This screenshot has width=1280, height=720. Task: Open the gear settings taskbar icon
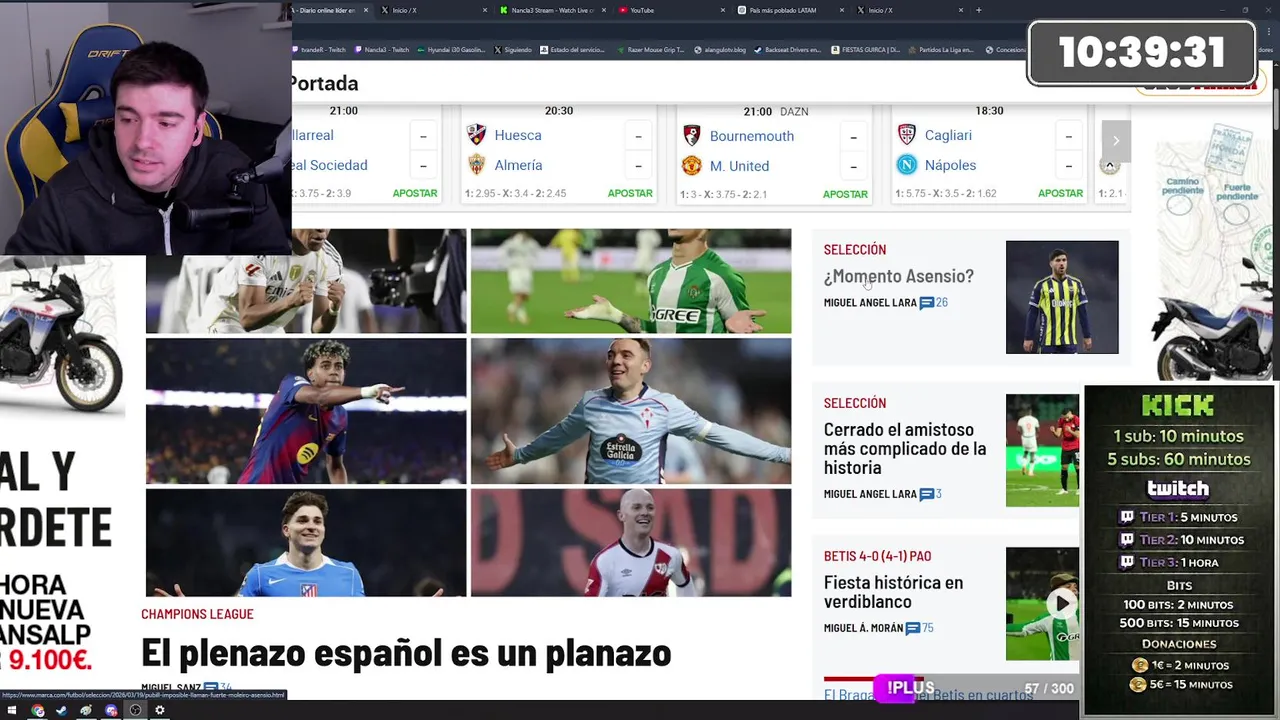(159, 710)
